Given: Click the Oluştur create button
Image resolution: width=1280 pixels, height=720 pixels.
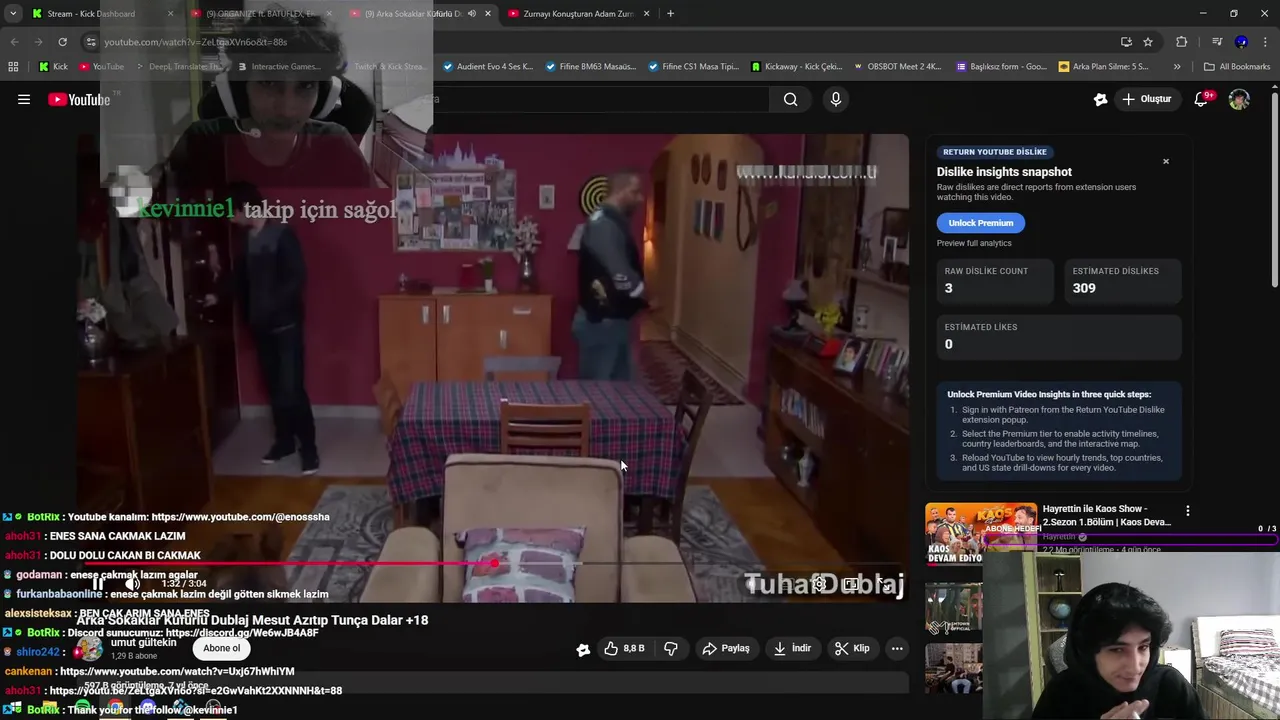Looking at the screenshot, I should pos(1146,99).
